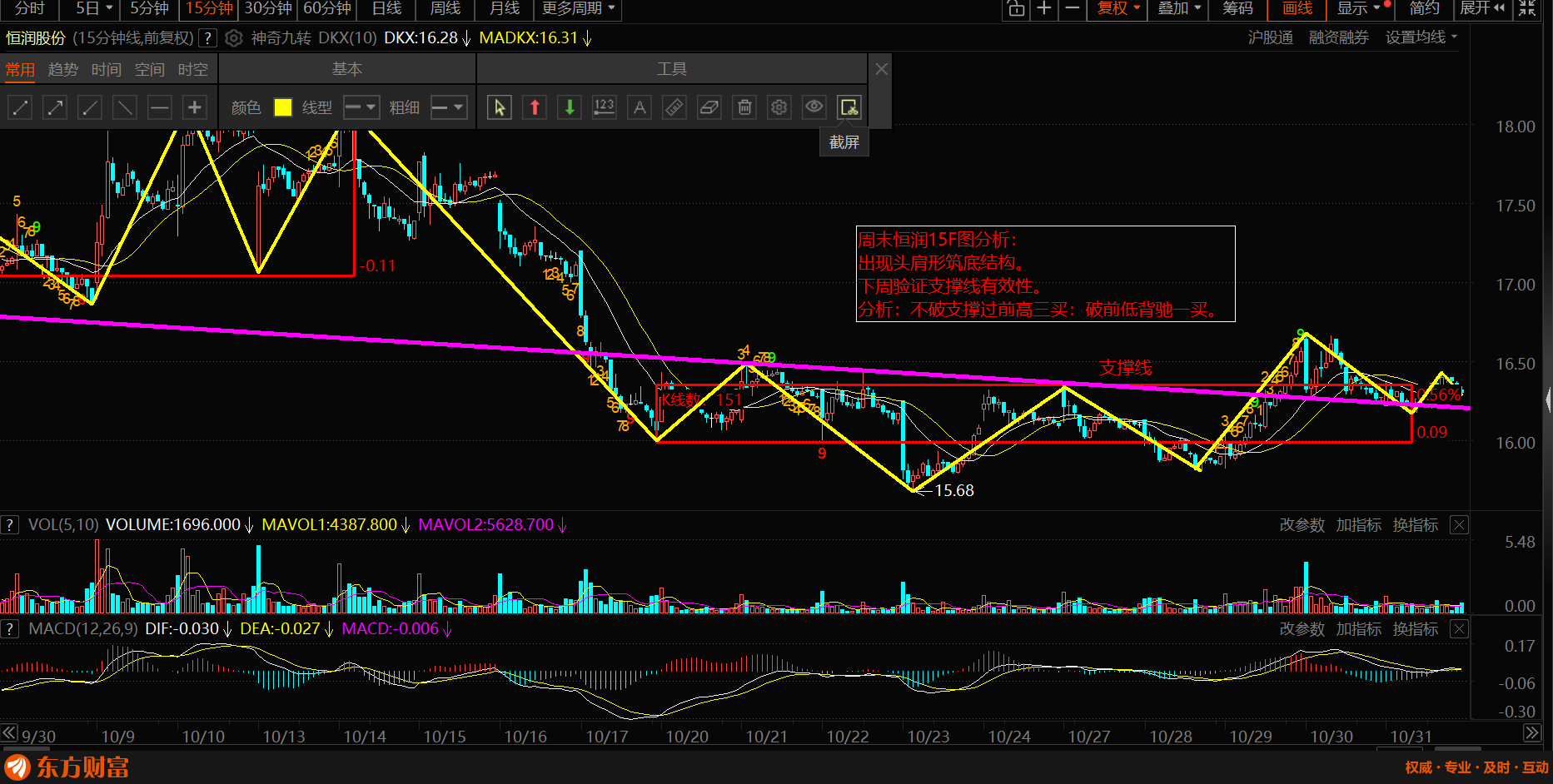Place a green down-arrow marker

click(570, 107)
